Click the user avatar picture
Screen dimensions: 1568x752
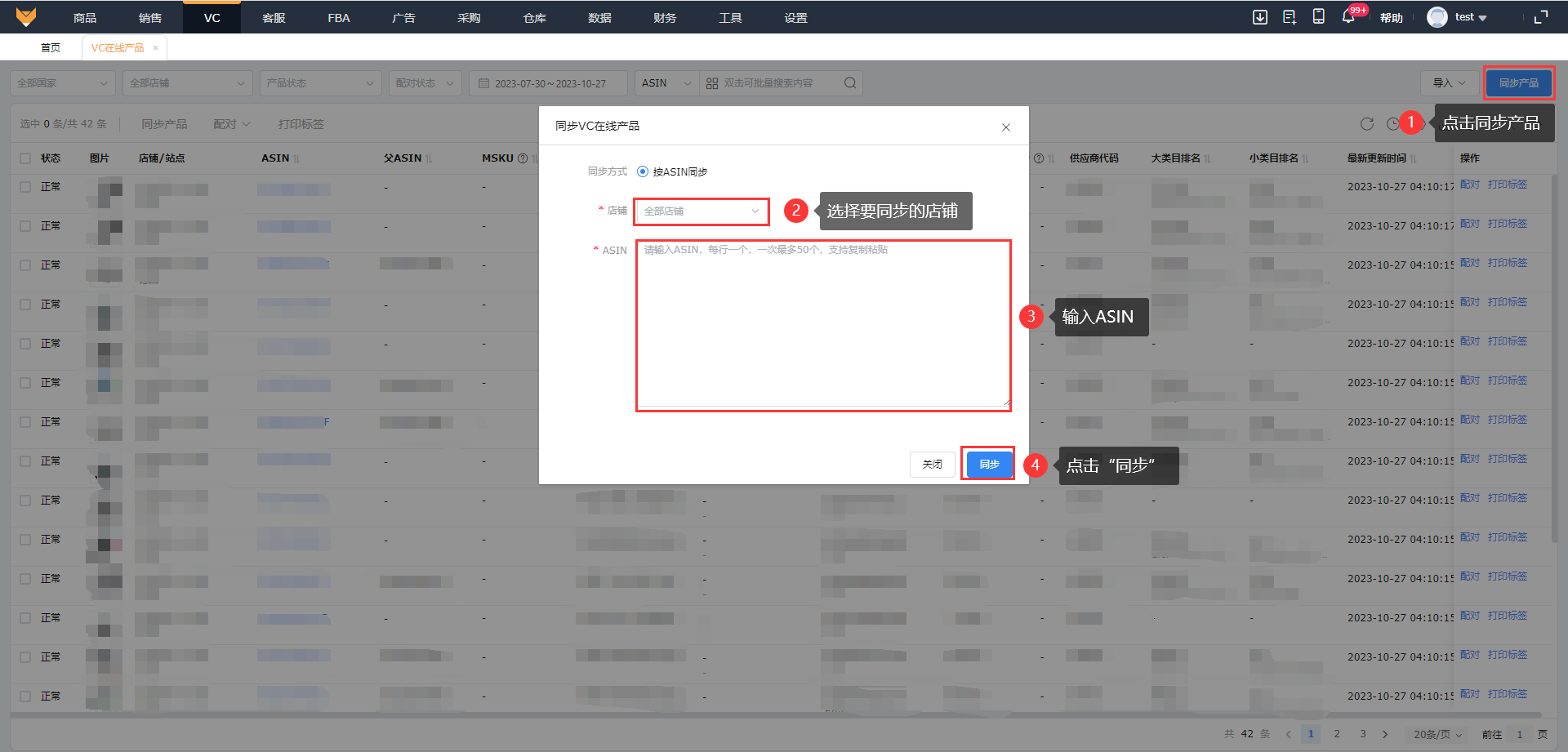(1437, 17)
